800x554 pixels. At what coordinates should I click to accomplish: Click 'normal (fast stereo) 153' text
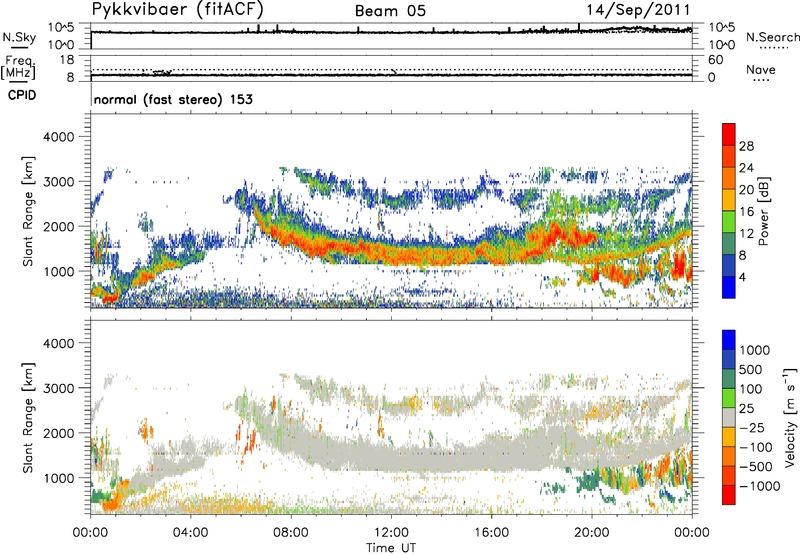173,99
